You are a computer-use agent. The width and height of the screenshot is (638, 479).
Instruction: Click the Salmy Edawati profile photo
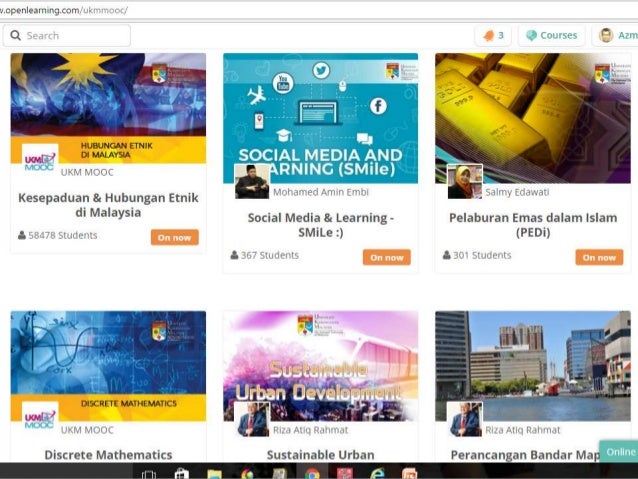(465, 182)
